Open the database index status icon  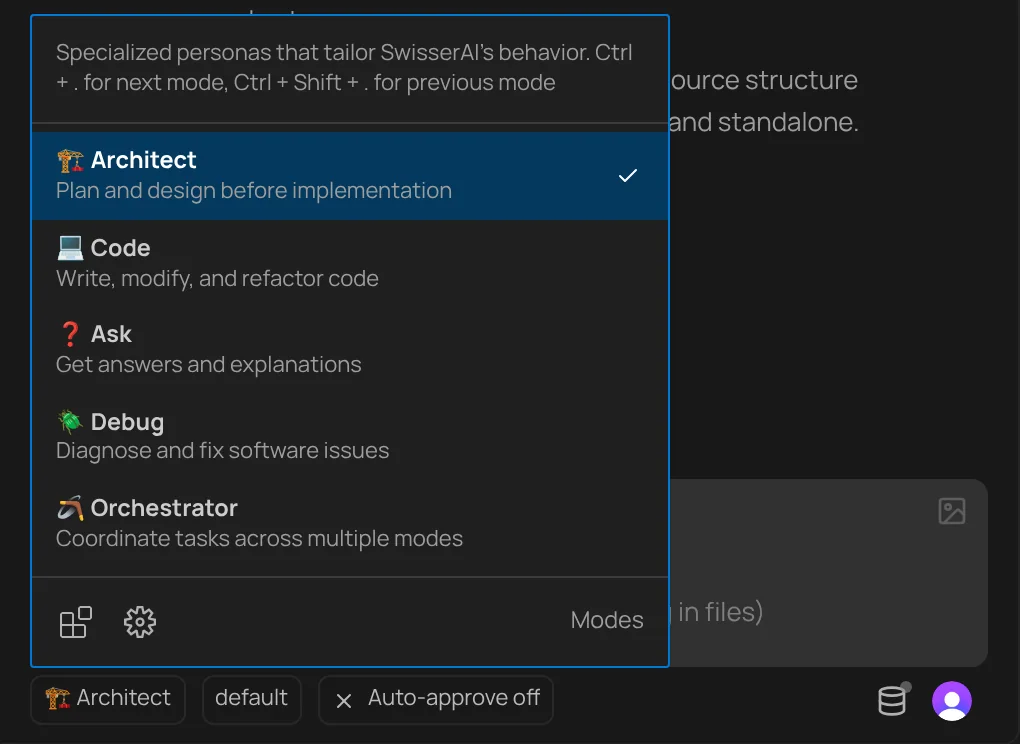click(x=892, y=700)
